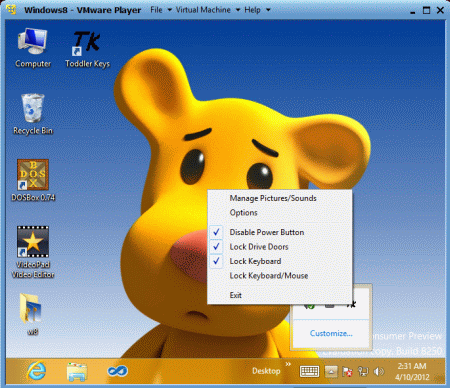Screen dimensions: 450x388
Task: Click the blue infinity taskbar icon
Action: point(117,371)
